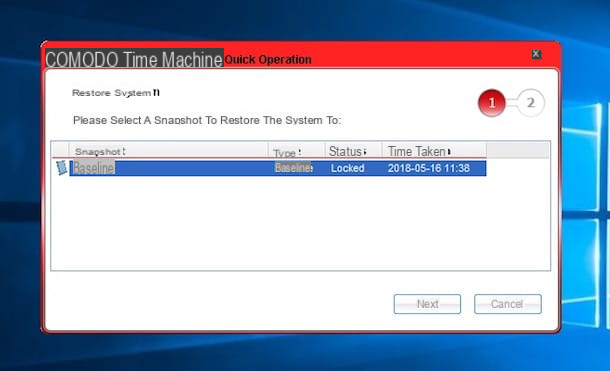610x371 pixels.
Task: Sort by the Snapshot column header
Action: pos(168,151)
